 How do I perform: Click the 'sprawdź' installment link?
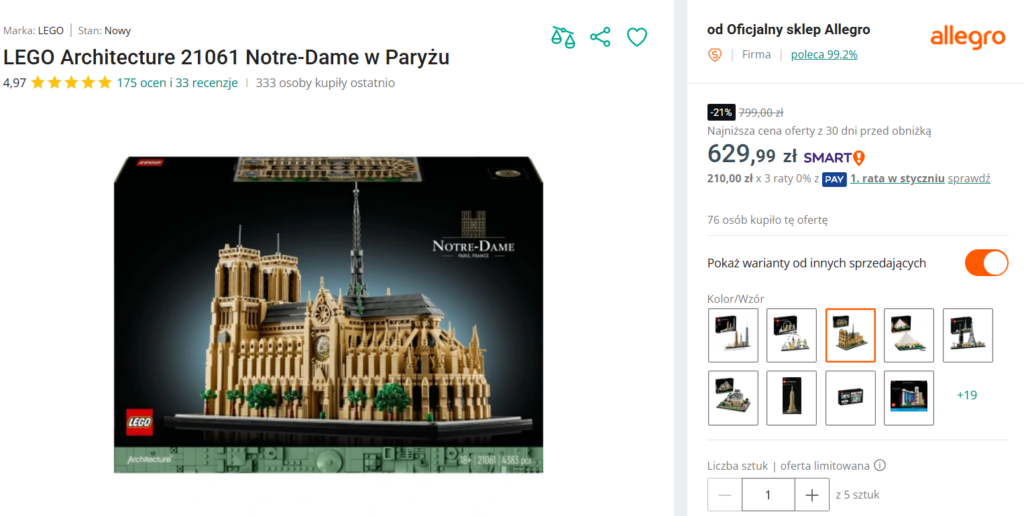pyautogui.click(x=969, y=179)
